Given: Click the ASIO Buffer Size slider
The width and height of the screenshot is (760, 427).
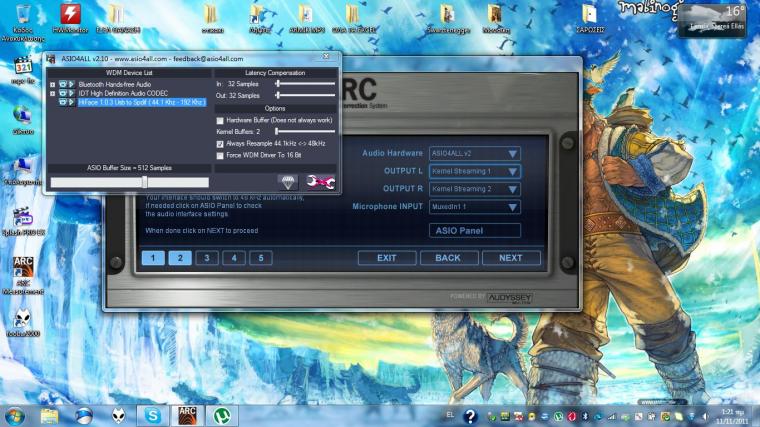Looking at the screenshot, I should (x=145, y=182).
